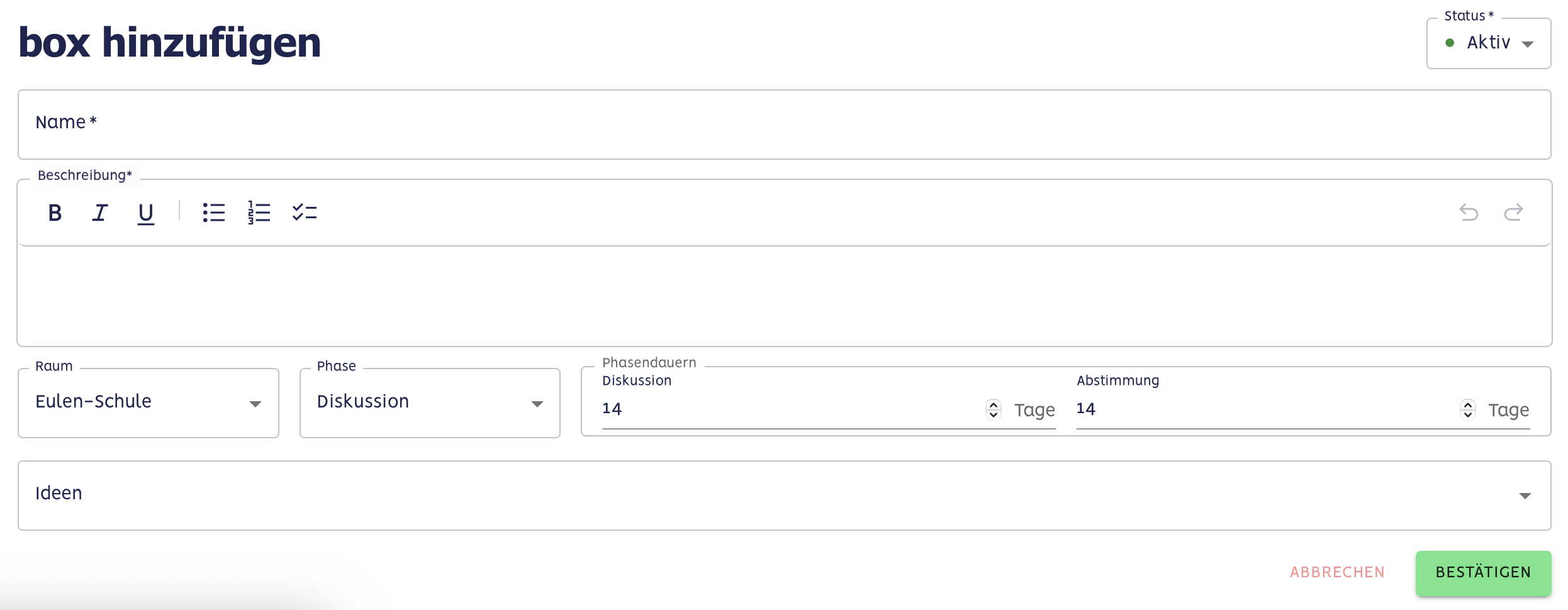Expand the Ideen selection dropdown

(x=784, y=495)
